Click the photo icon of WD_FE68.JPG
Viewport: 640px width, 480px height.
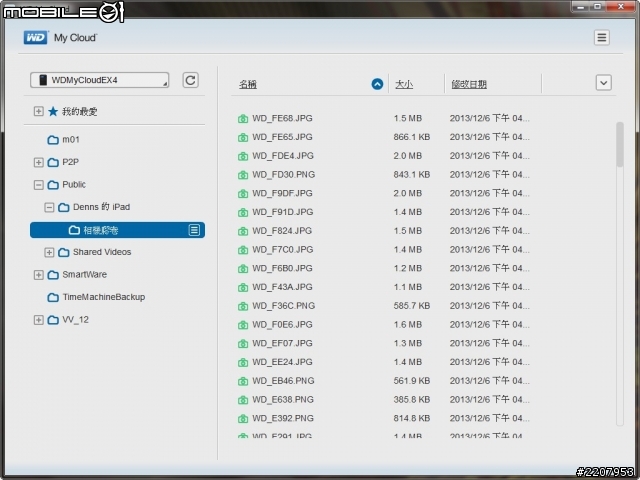243,119
